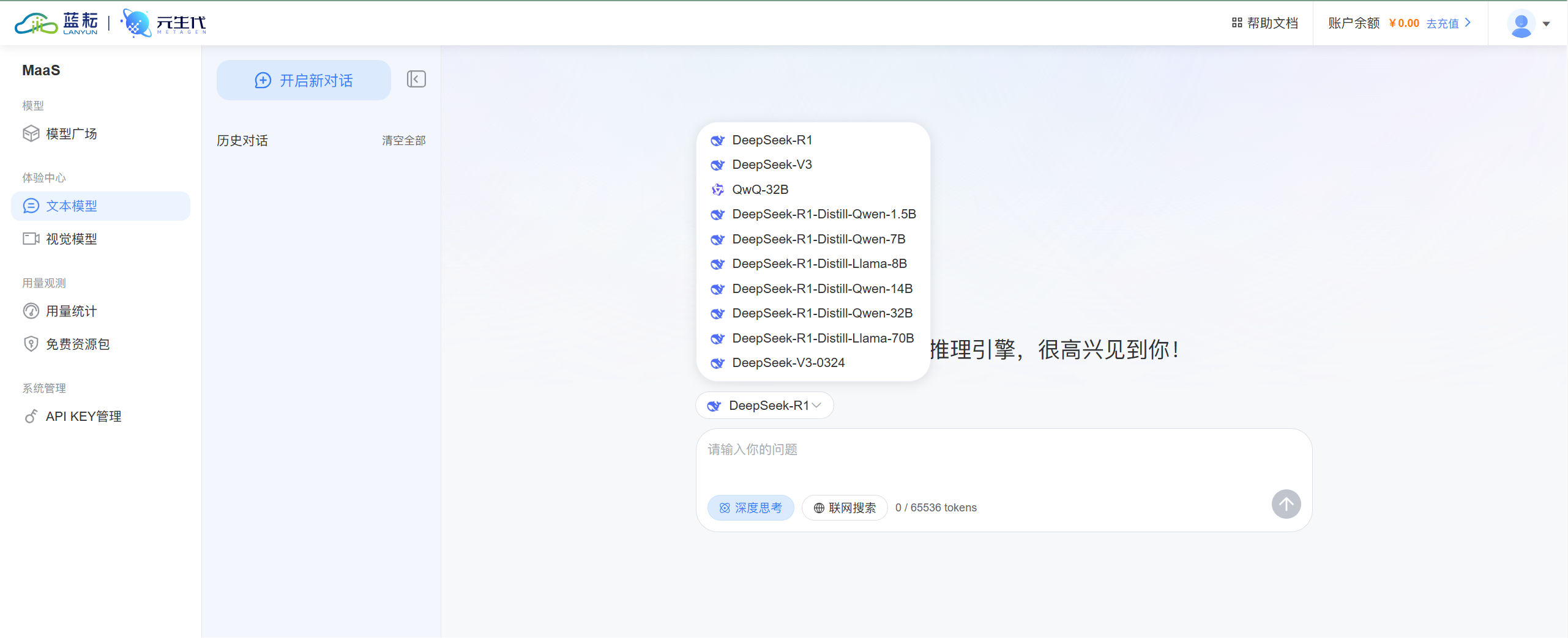
Task: Click the text model chat bubble icon
Action: tap(31, 206)
